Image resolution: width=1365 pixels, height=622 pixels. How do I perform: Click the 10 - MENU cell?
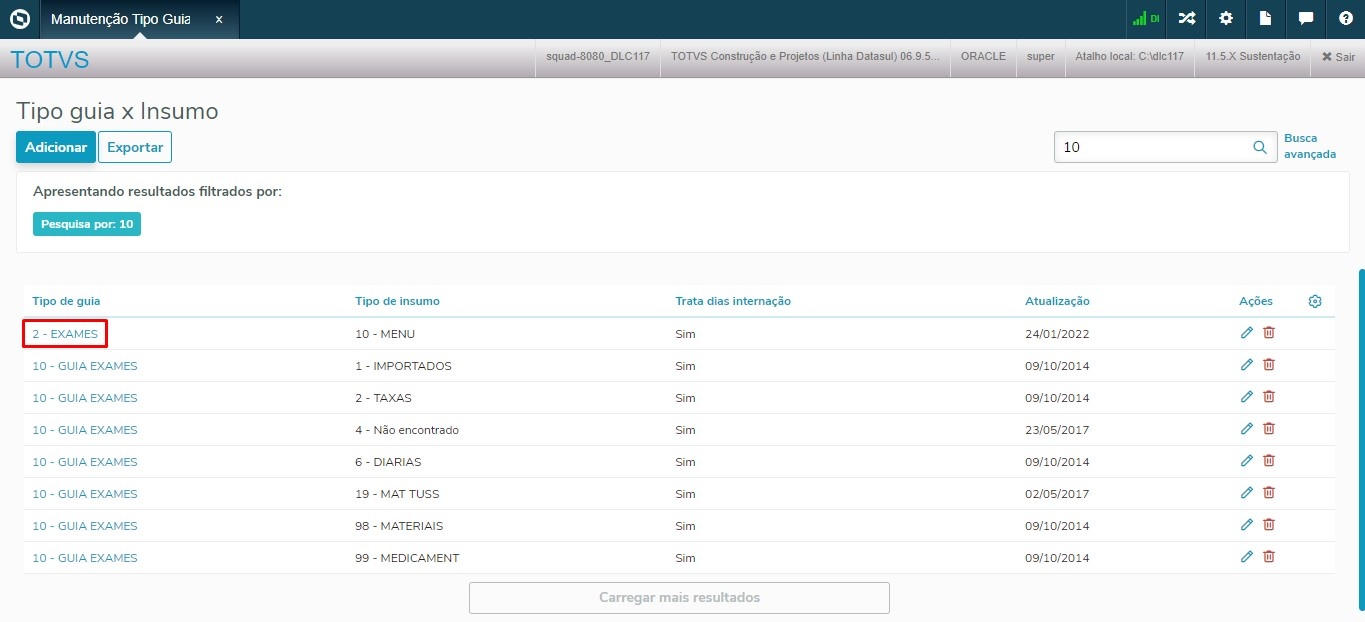[385, 334]
